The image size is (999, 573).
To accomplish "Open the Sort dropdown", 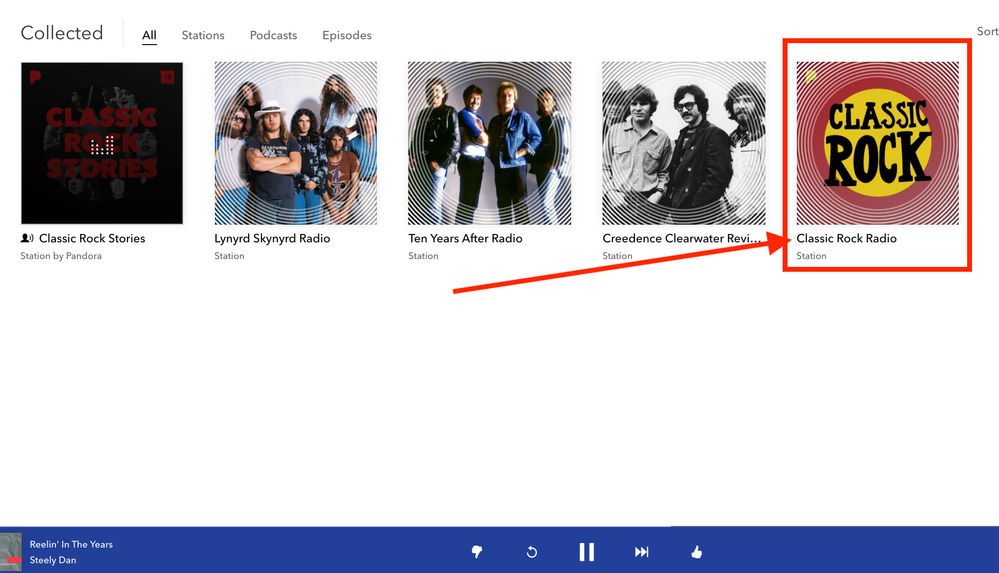I will 987,32.
